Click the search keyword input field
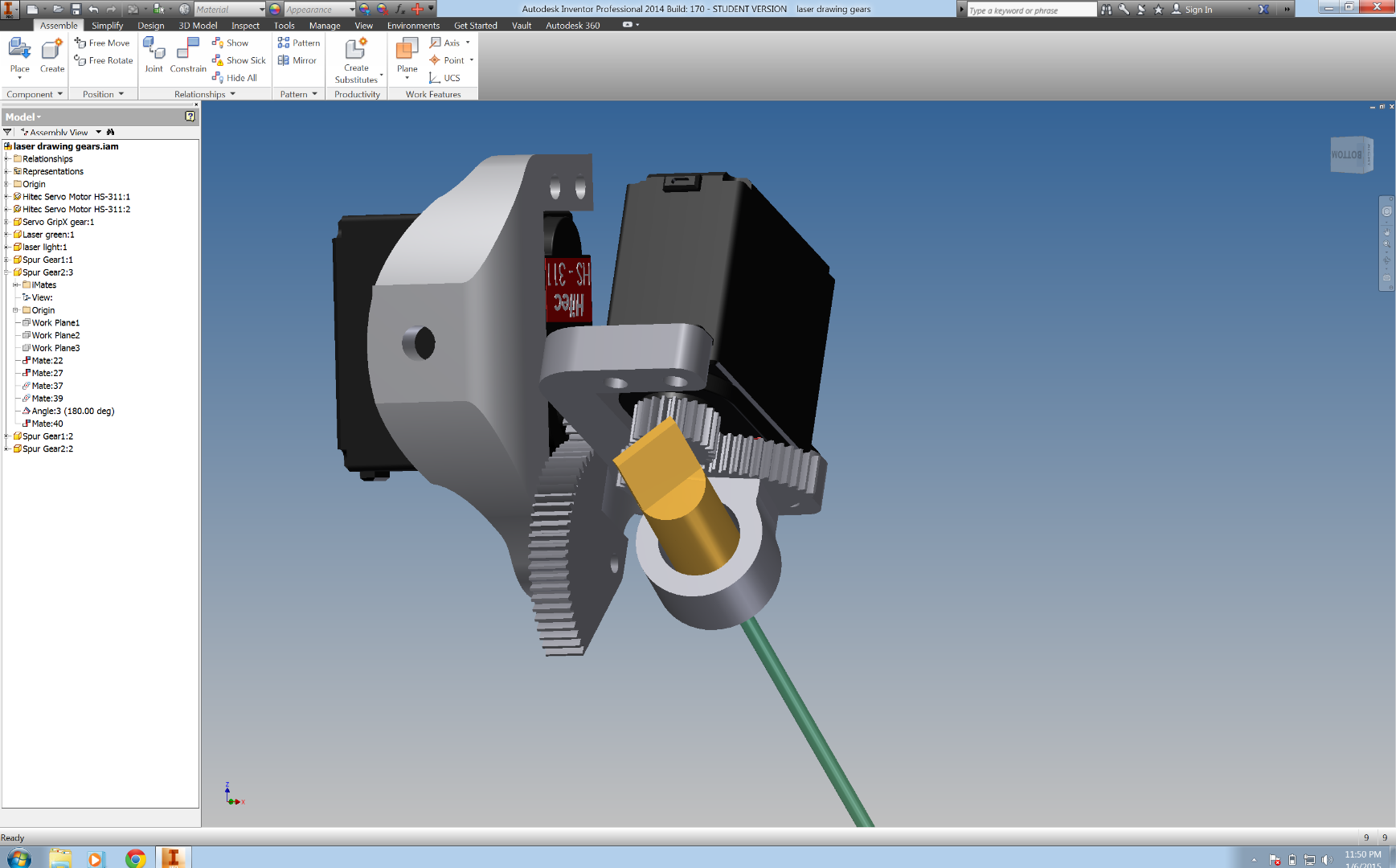 [1032, 10]
